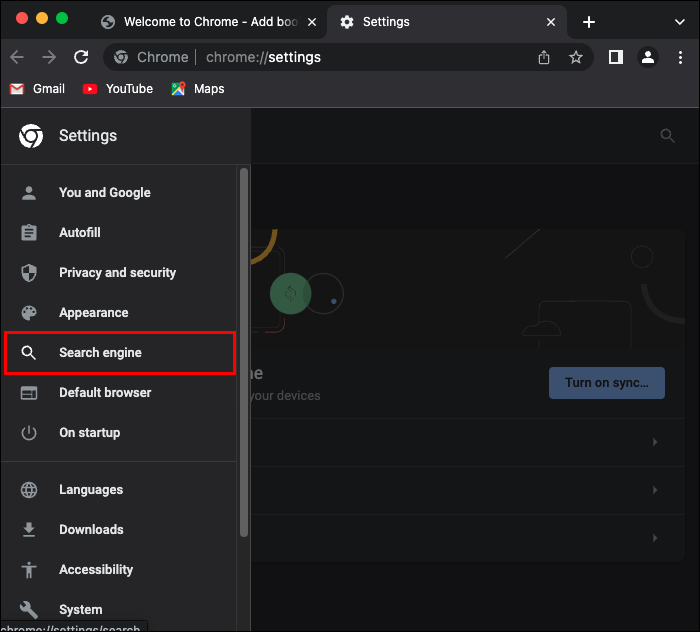Open the Gmail bookmark
Image resolution: width=700 pixels, height=632 pixels.
[x=38, y=89]
